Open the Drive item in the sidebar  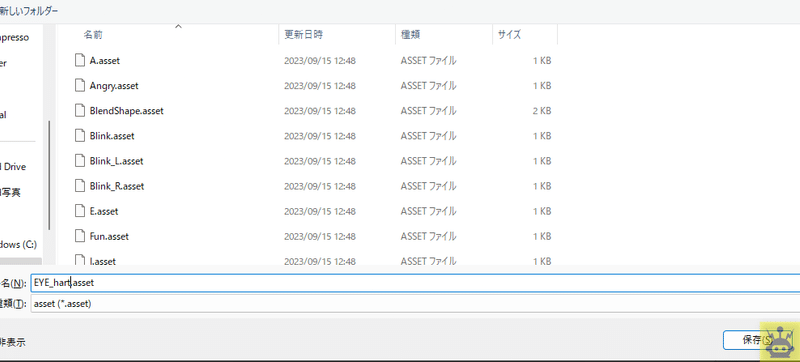[13, 167]
